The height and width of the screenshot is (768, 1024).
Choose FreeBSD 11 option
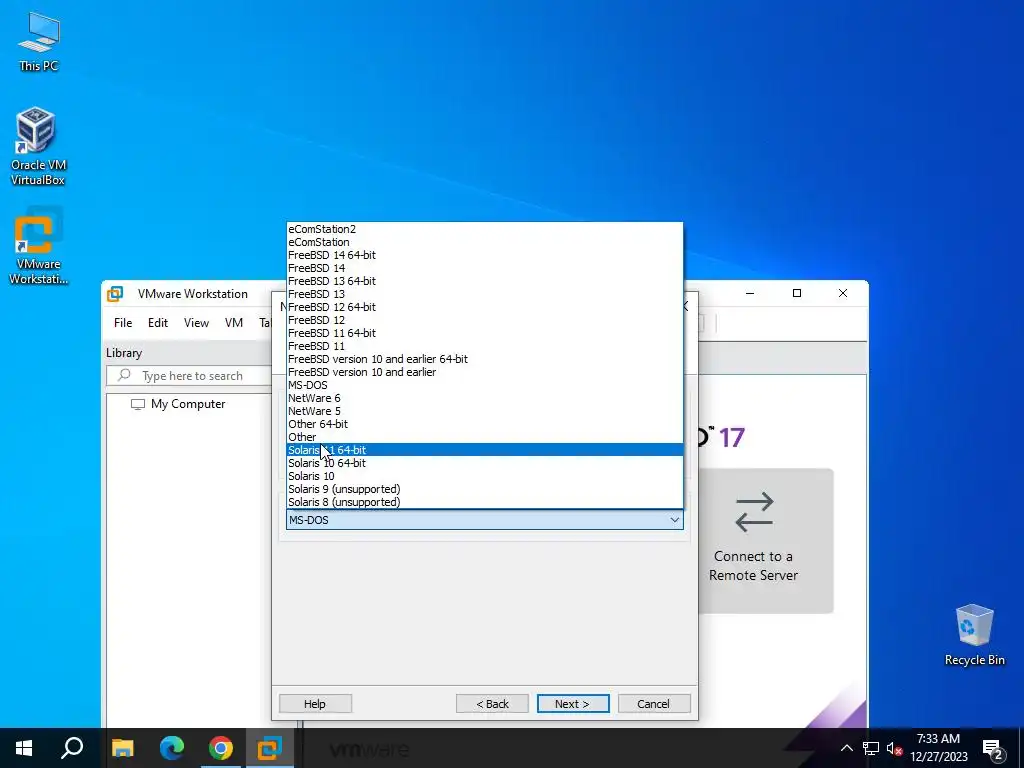(485, 346)
